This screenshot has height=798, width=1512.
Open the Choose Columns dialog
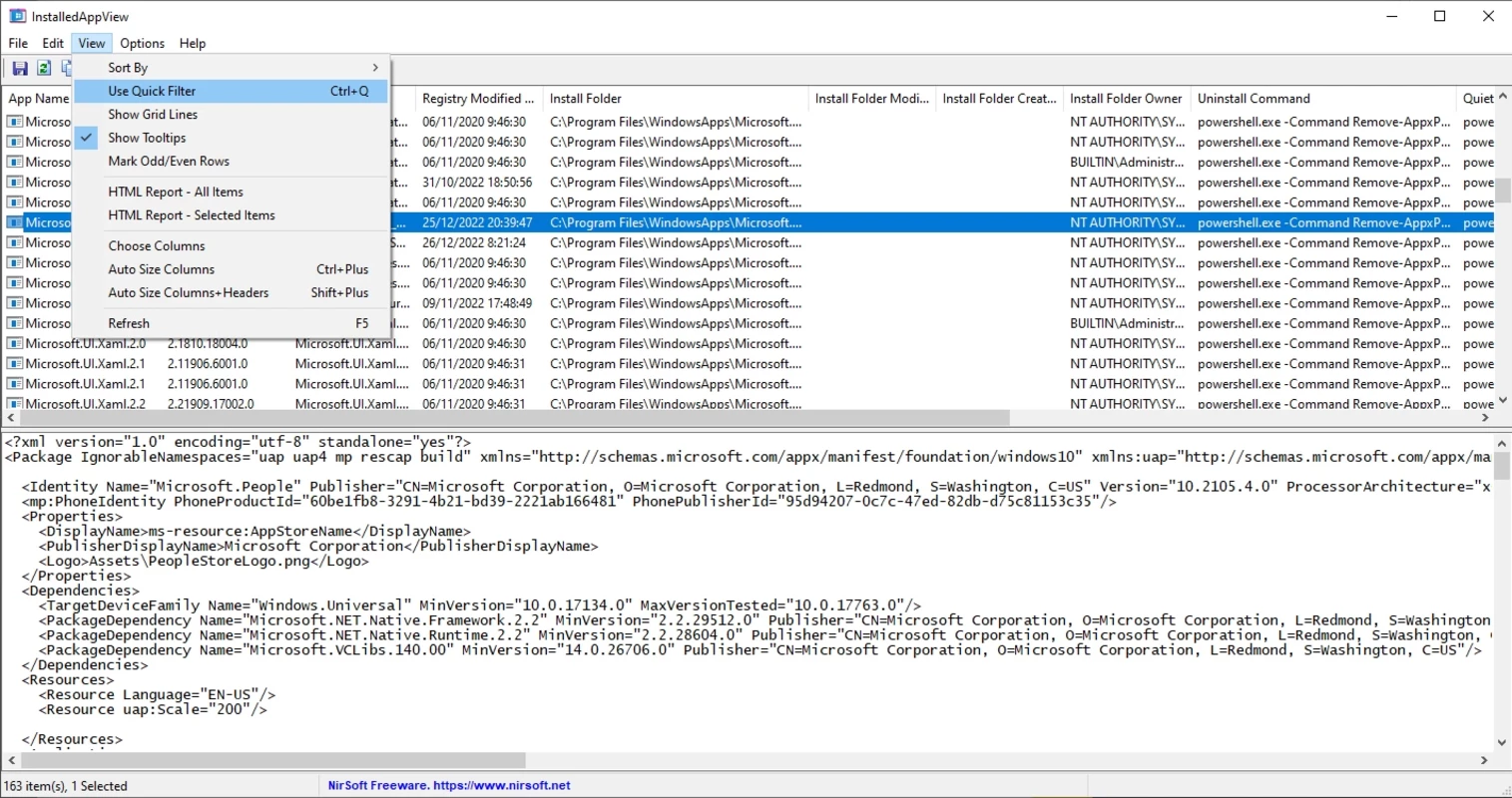(231, 246)
